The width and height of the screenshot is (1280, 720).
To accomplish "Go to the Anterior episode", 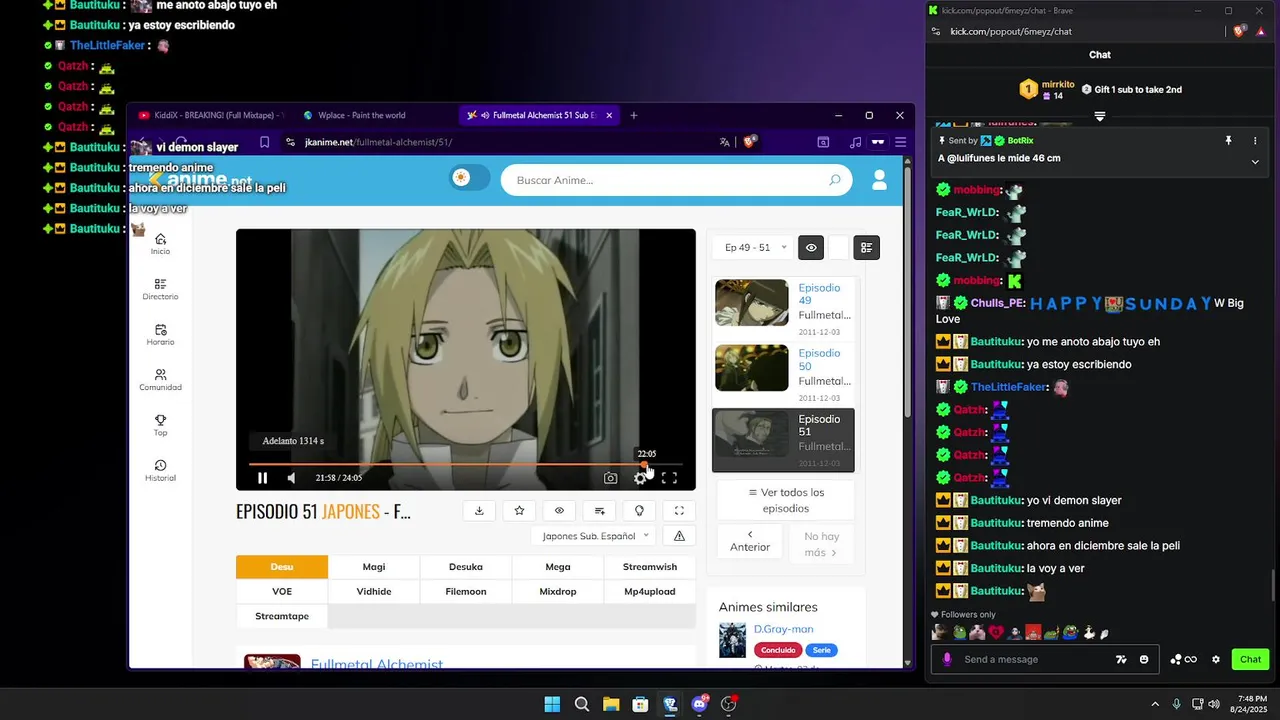I will coord(750,541).
